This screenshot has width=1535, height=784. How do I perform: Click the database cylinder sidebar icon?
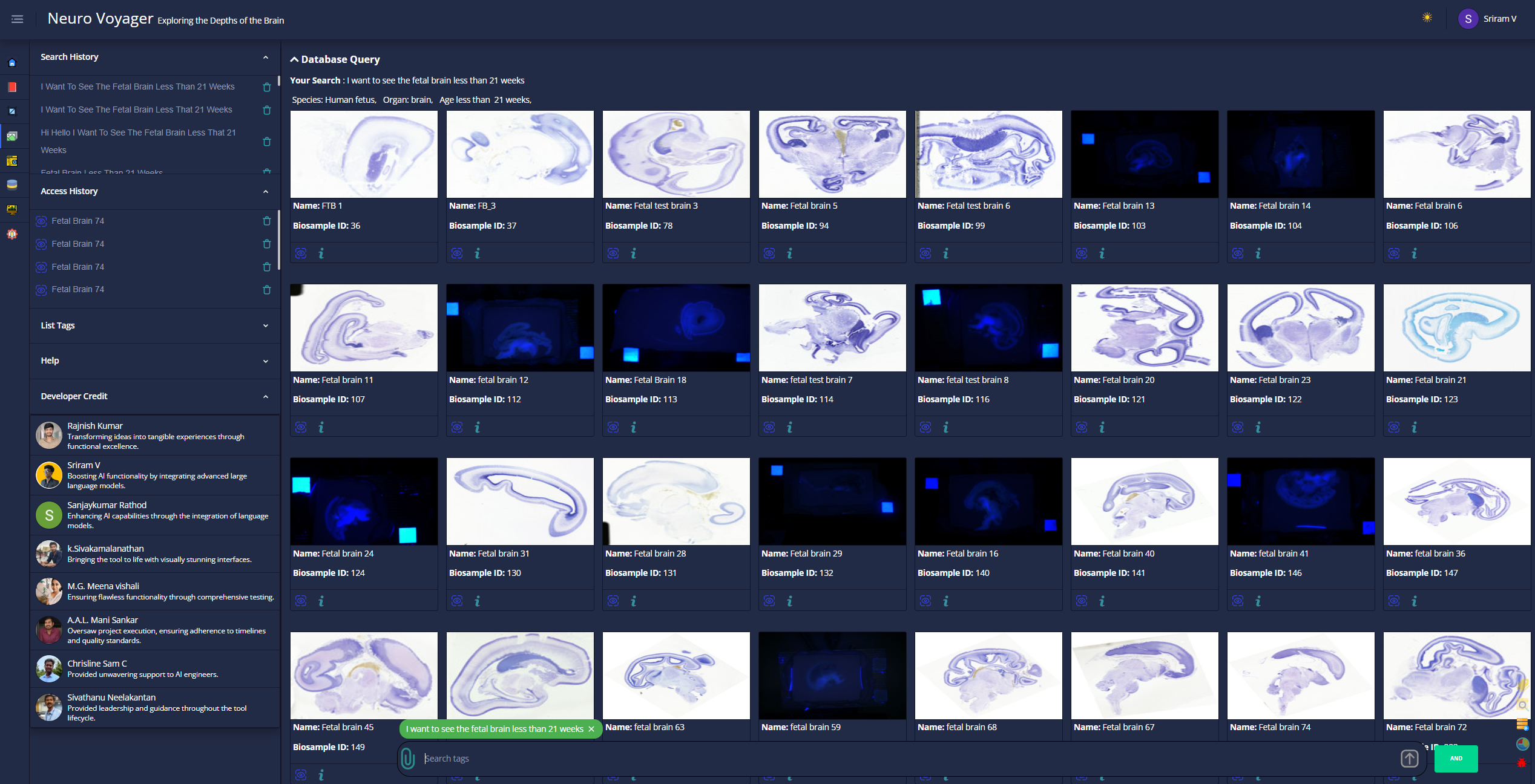click(x=12, y=185)
